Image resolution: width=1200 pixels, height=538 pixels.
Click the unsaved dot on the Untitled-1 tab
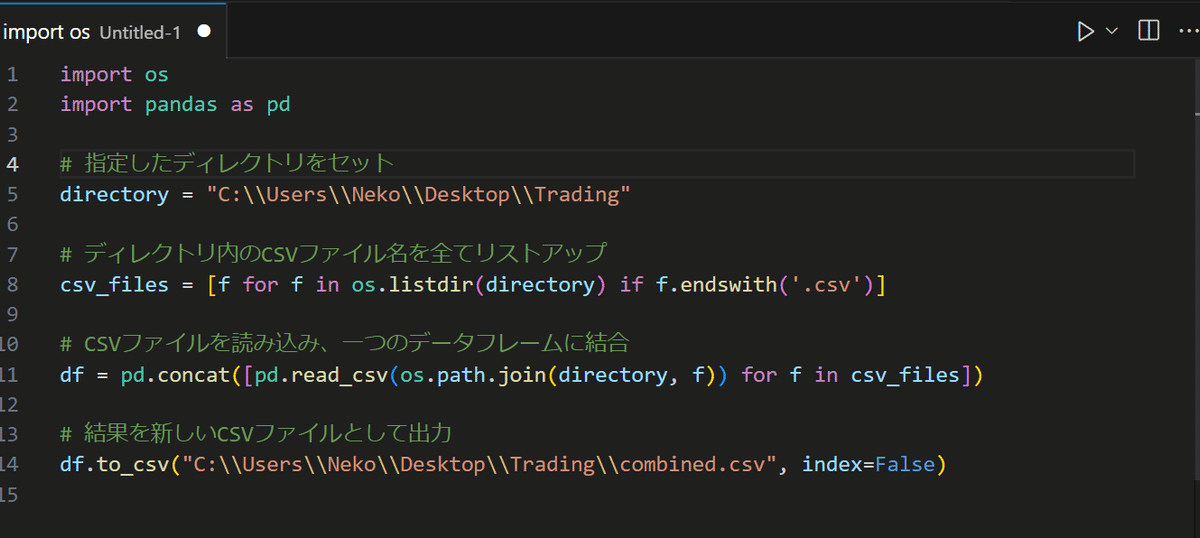(x=204, y=31)
